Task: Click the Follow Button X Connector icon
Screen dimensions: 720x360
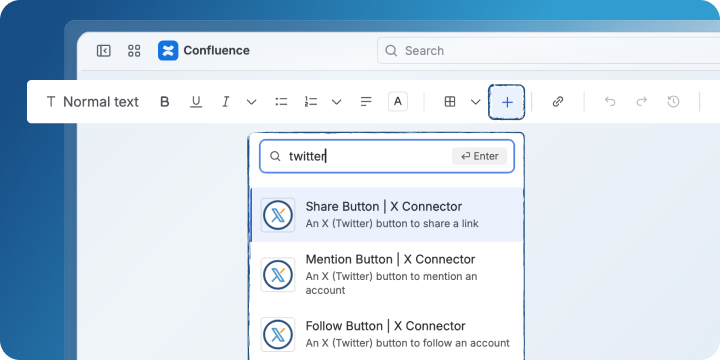Action: [278, 334]
